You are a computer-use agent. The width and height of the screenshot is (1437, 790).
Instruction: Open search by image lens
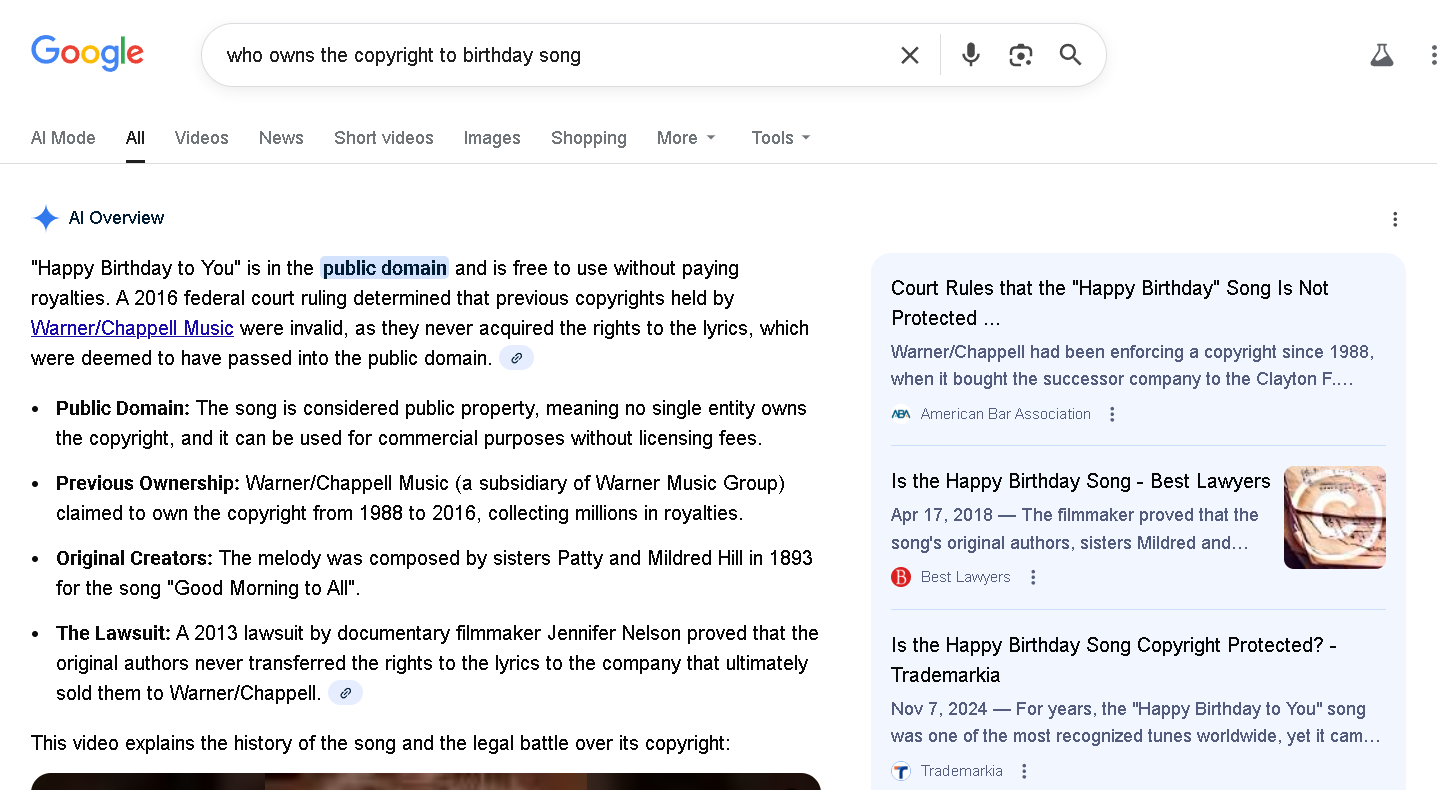point(1020,55)
